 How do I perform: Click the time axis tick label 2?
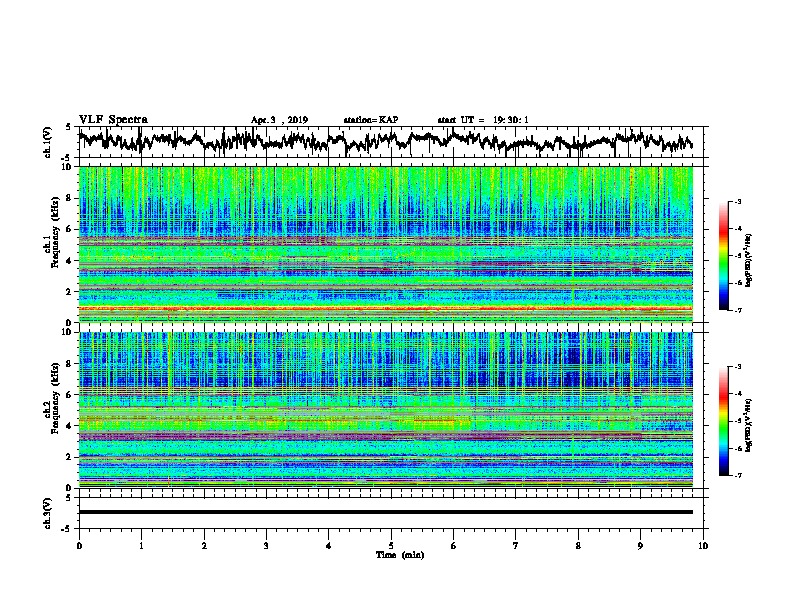(x=204, y=545)
